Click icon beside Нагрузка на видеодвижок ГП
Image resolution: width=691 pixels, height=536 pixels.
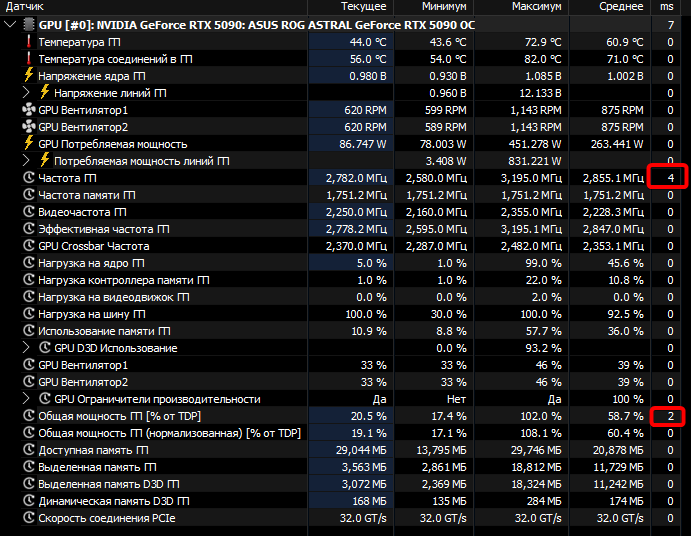coord(29,297)
